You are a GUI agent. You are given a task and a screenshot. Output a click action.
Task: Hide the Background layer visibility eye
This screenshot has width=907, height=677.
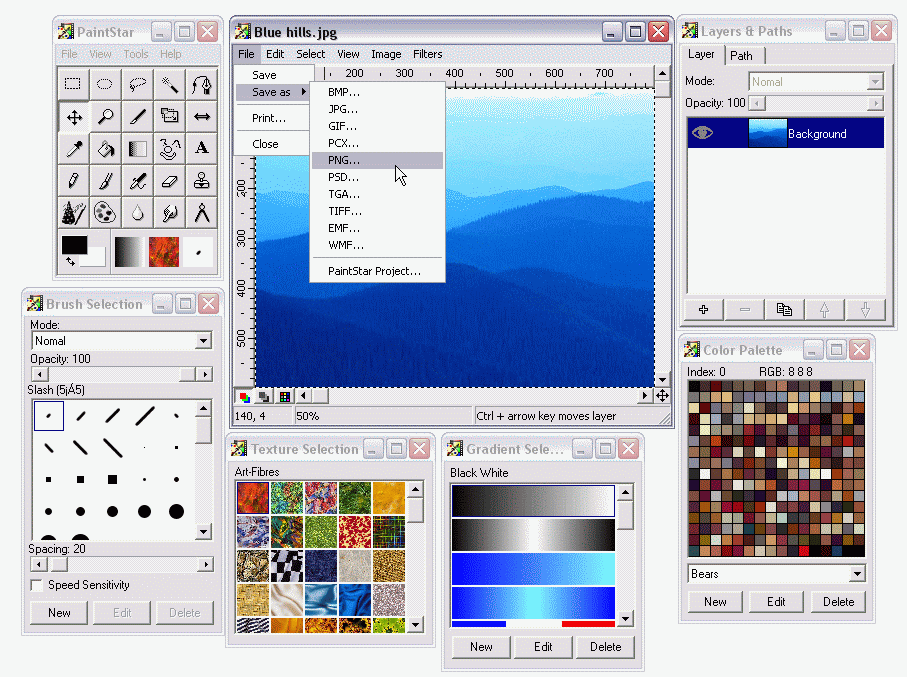(700, 132)
